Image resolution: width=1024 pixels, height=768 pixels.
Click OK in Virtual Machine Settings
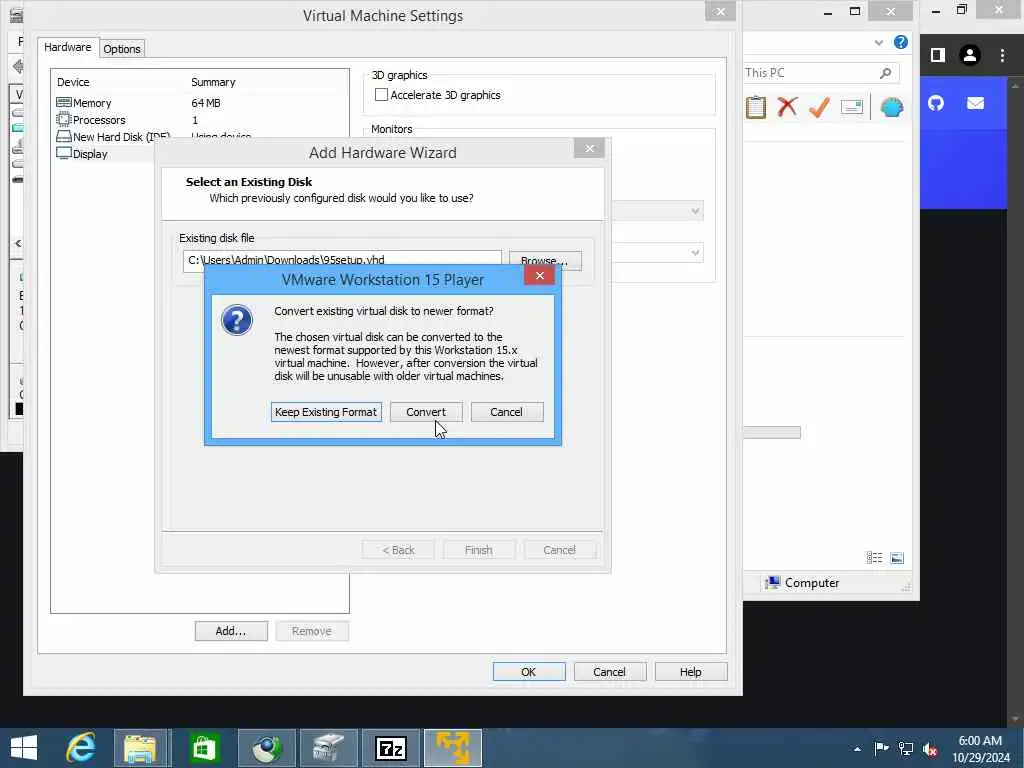tap(529, 671)
